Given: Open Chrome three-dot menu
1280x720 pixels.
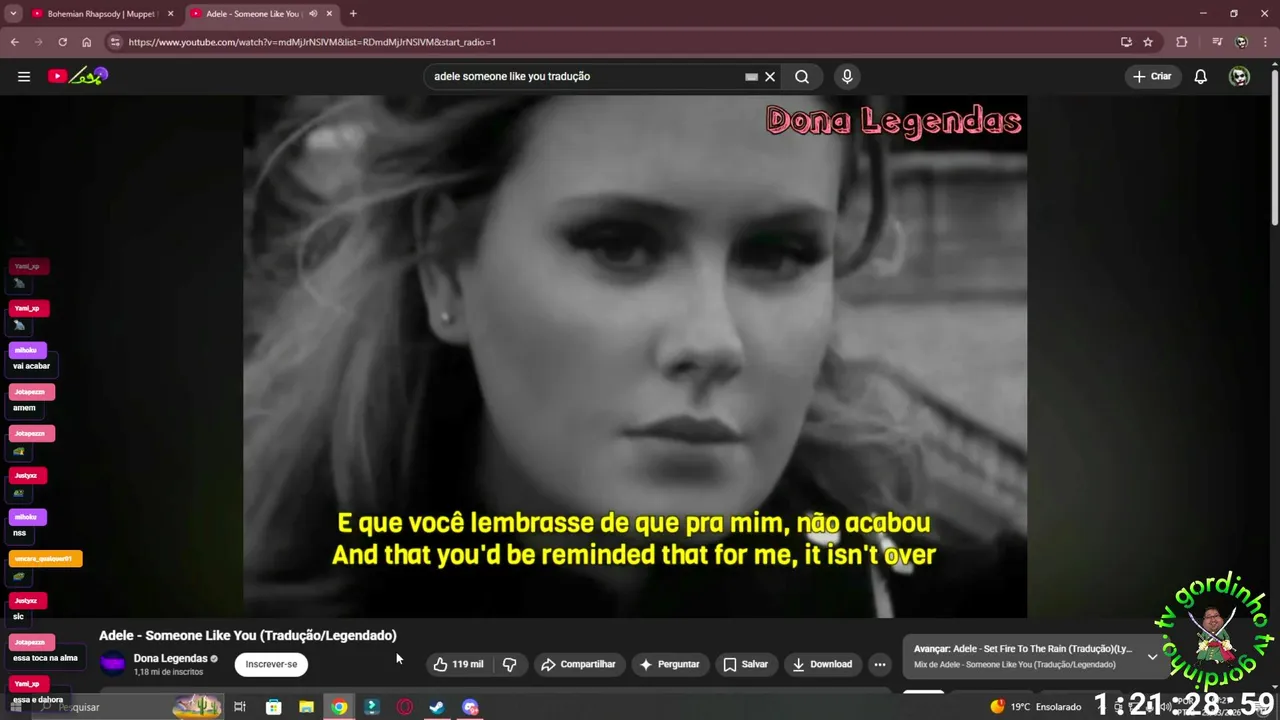Looking at the screenshot, I should pos(1266,42).
